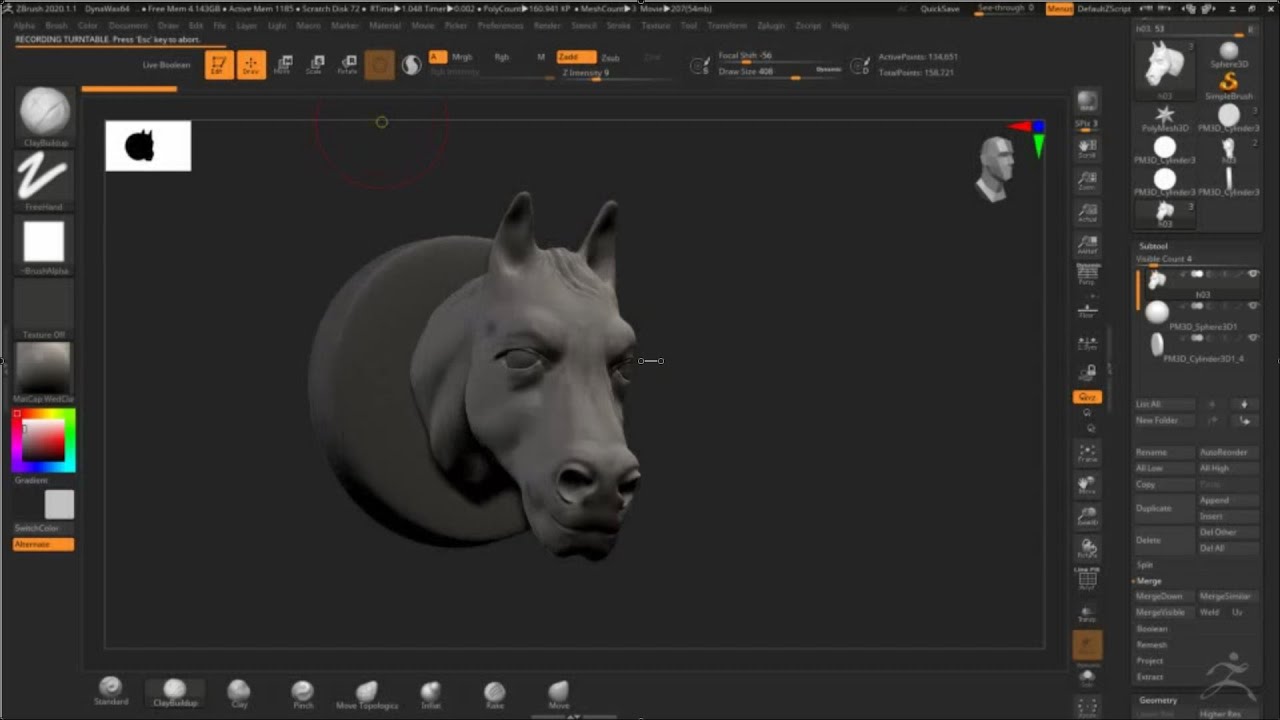Image resolution: width=1280 pixels, height=720 pixels.
Task: Select the Clay brush at bottom
Action: (239, 693)
